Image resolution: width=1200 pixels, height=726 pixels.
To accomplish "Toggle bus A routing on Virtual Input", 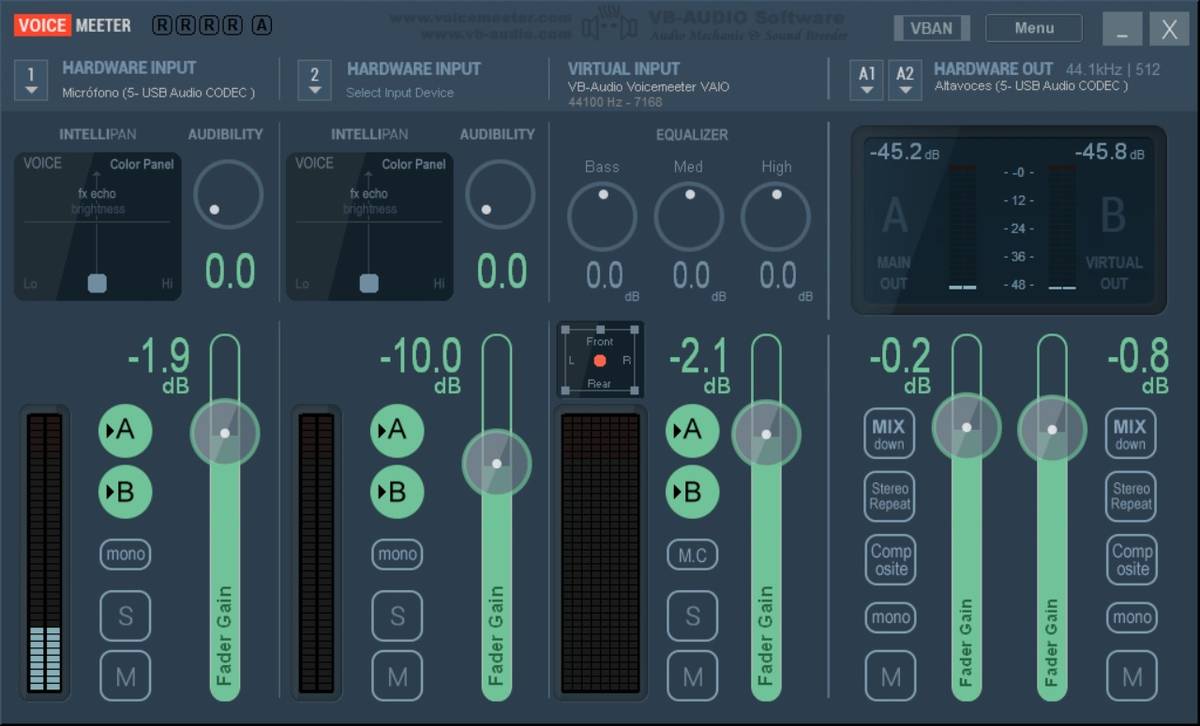I will (x=693, y=431).
